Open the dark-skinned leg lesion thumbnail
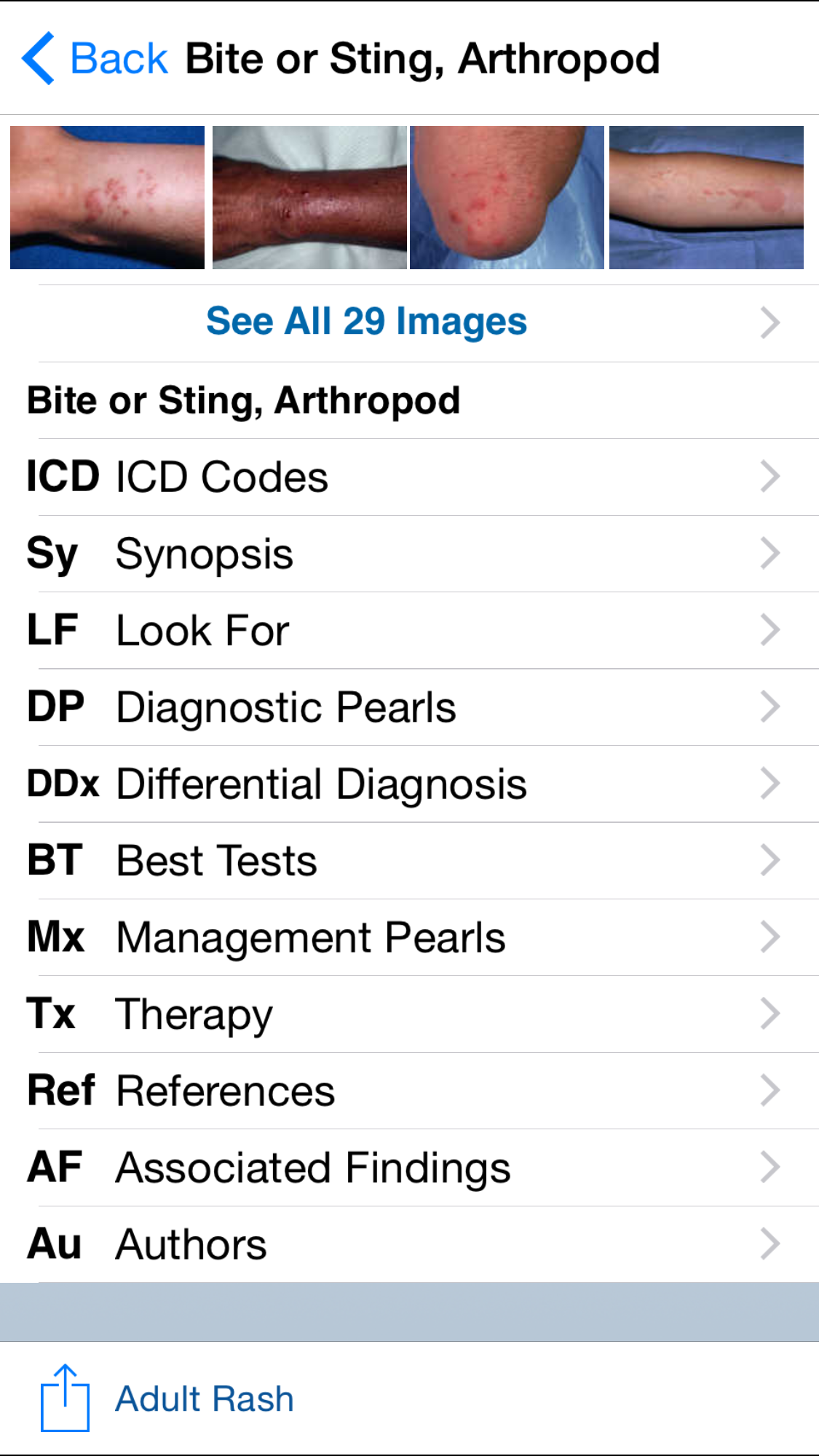The height and width of the screenshot is (1456, 819). tap(309, 197)
